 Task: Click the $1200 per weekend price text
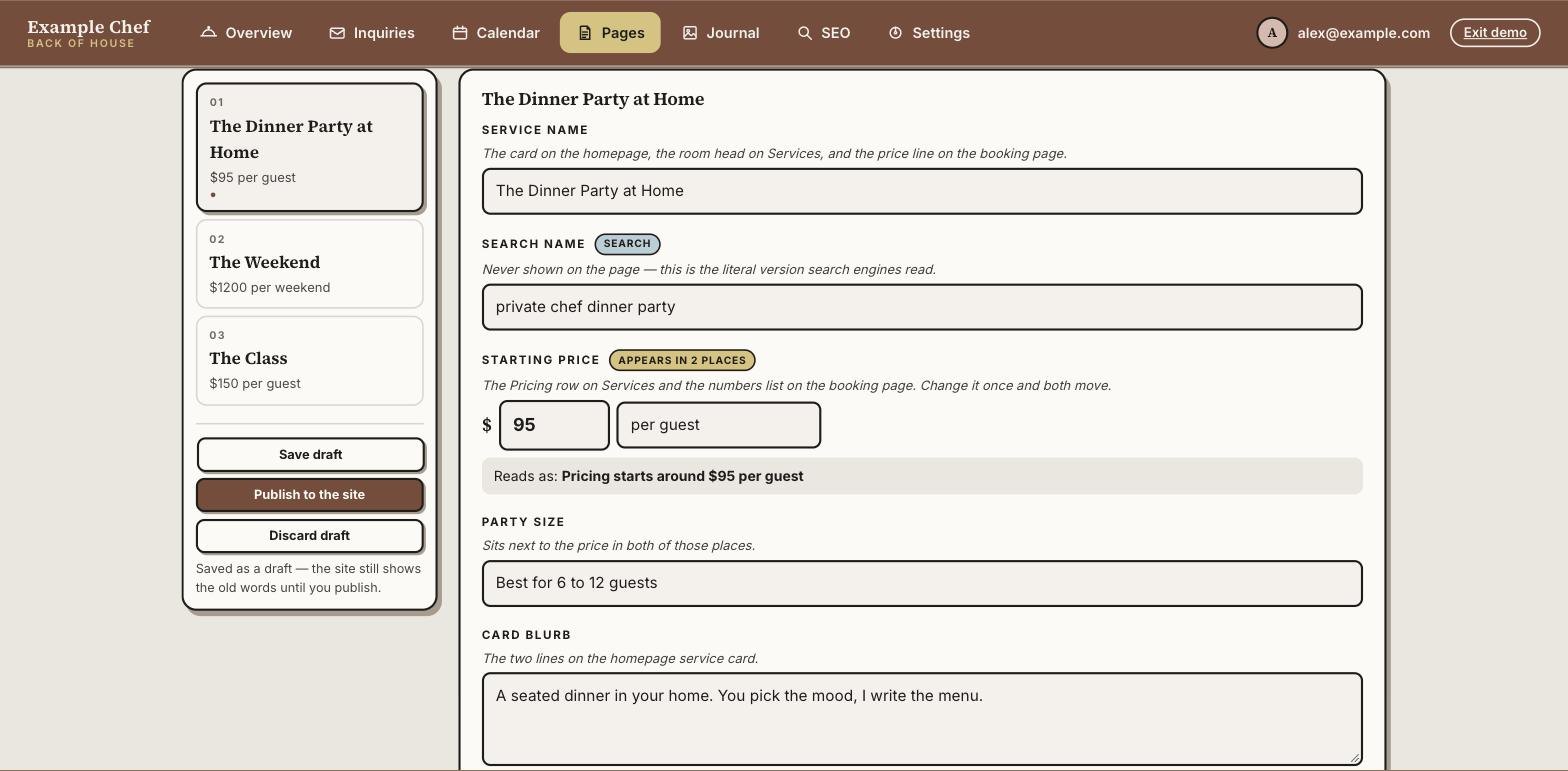click(270, 288)
